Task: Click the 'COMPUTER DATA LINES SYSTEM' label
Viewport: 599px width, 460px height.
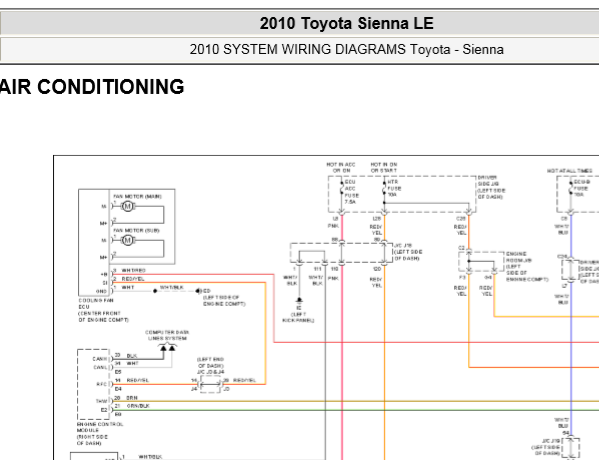Action: point(167,335)
